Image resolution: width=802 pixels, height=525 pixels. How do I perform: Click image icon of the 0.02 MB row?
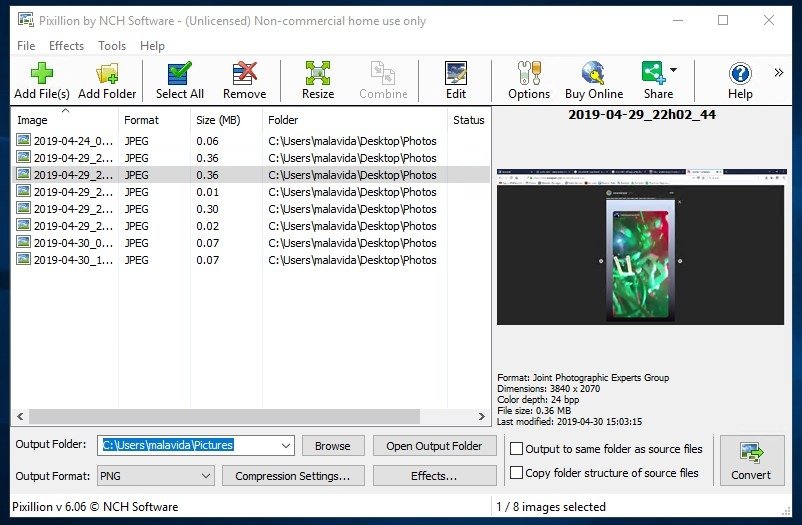click(23, 225)
